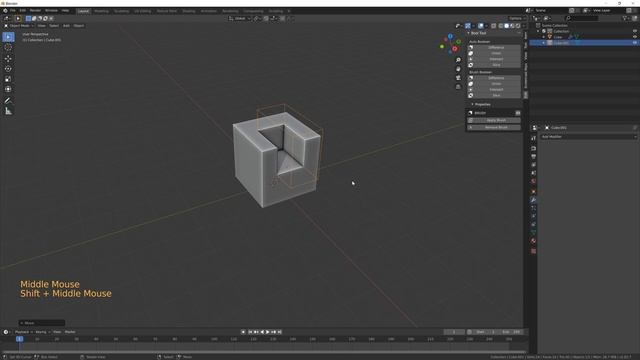Open the Options dropdown in header
This screenshot has height=360, width=640.
coord(516,18)
